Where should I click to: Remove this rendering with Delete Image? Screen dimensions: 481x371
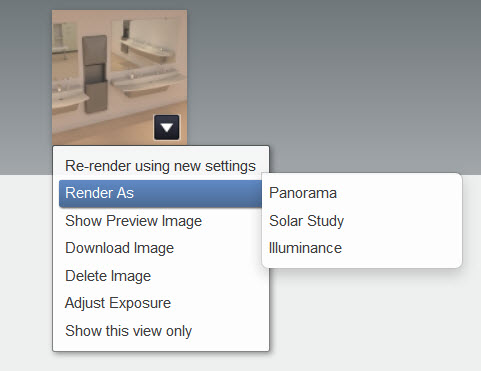(160, 276)
